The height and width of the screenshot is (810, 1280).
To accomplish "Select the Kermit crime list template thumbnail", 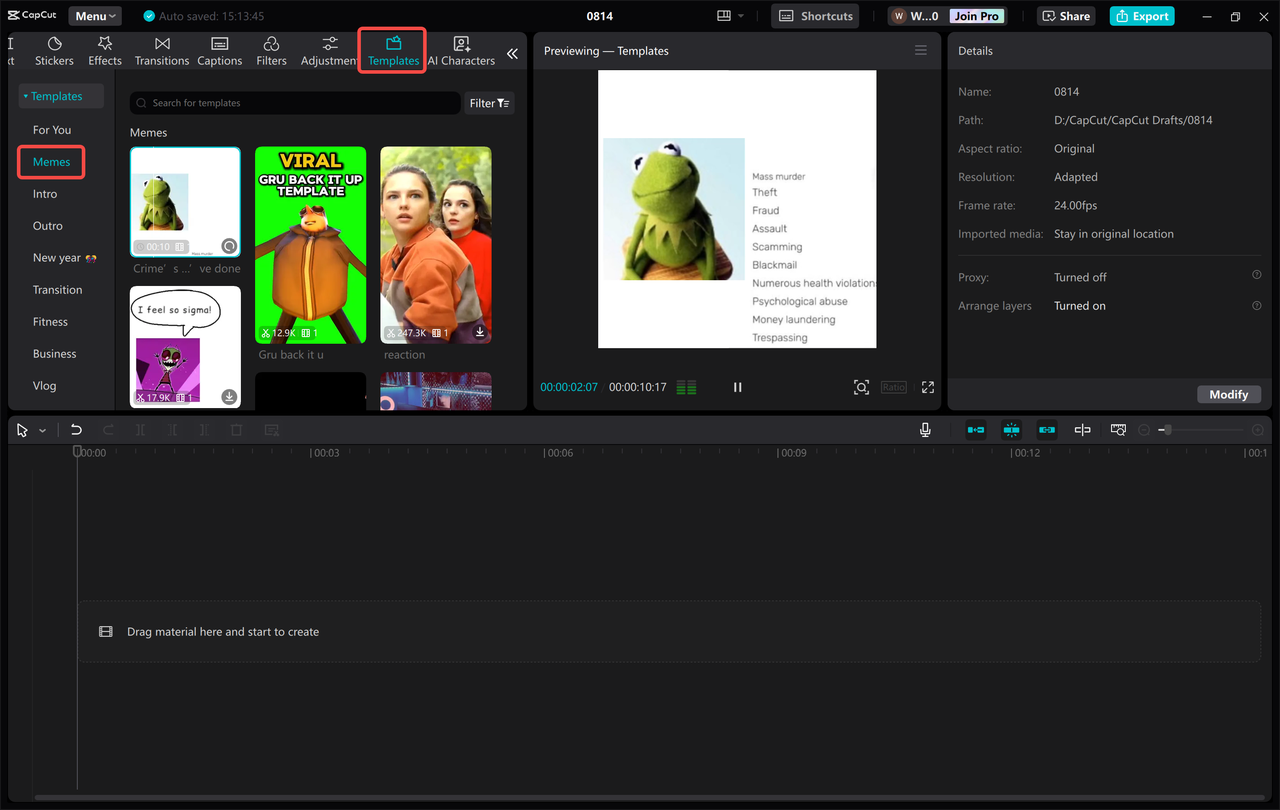I will 185,201.
